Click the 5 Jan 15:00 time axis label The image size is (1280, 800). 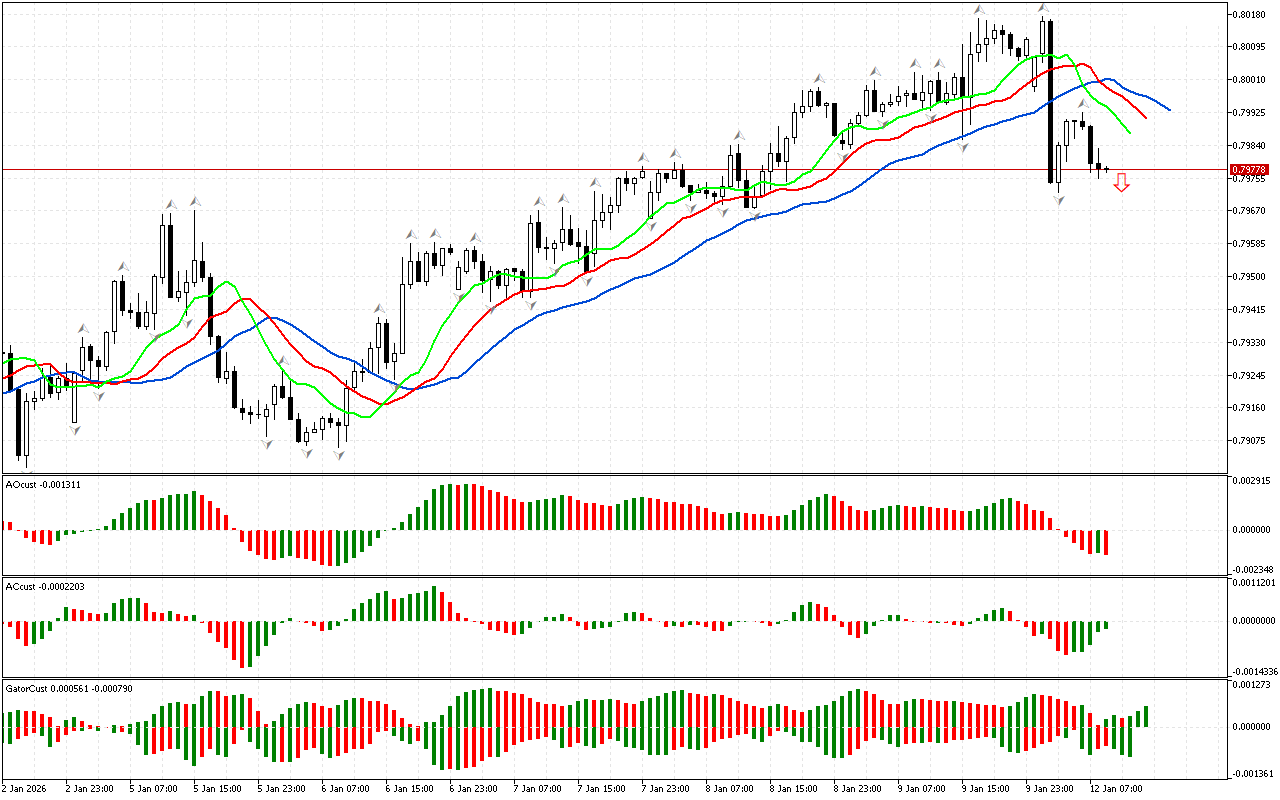216,788
